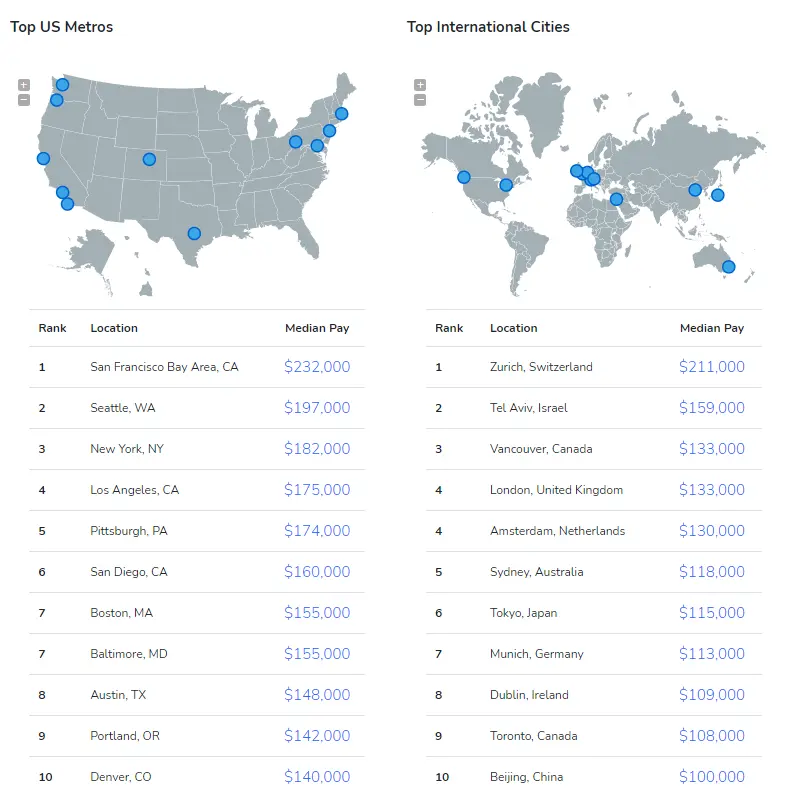The image size is (786, 801).
Task: Click the San Francisco marker on US map
Action: 43,158
